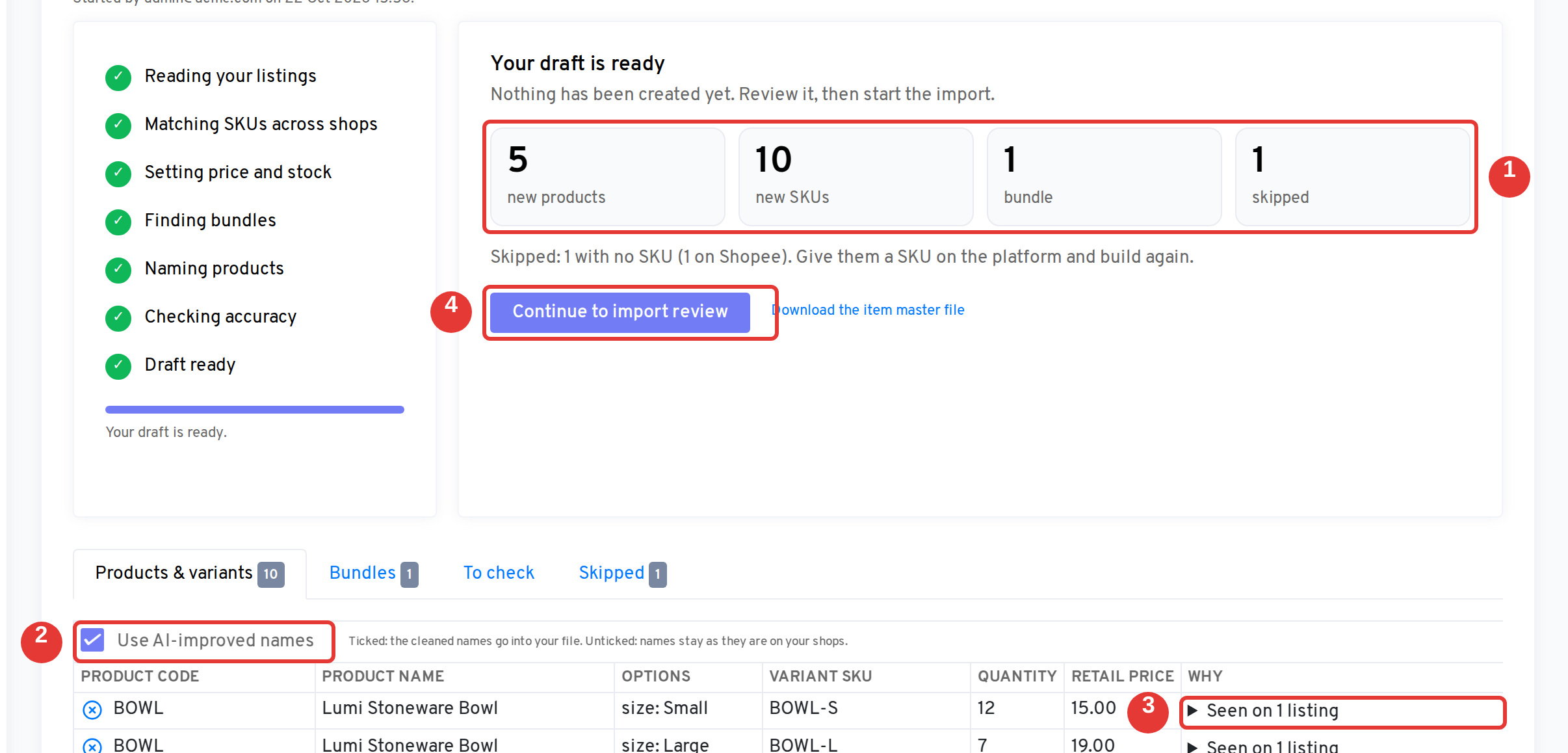
Task: Click the 5 new products card
Action: (608, 177)
